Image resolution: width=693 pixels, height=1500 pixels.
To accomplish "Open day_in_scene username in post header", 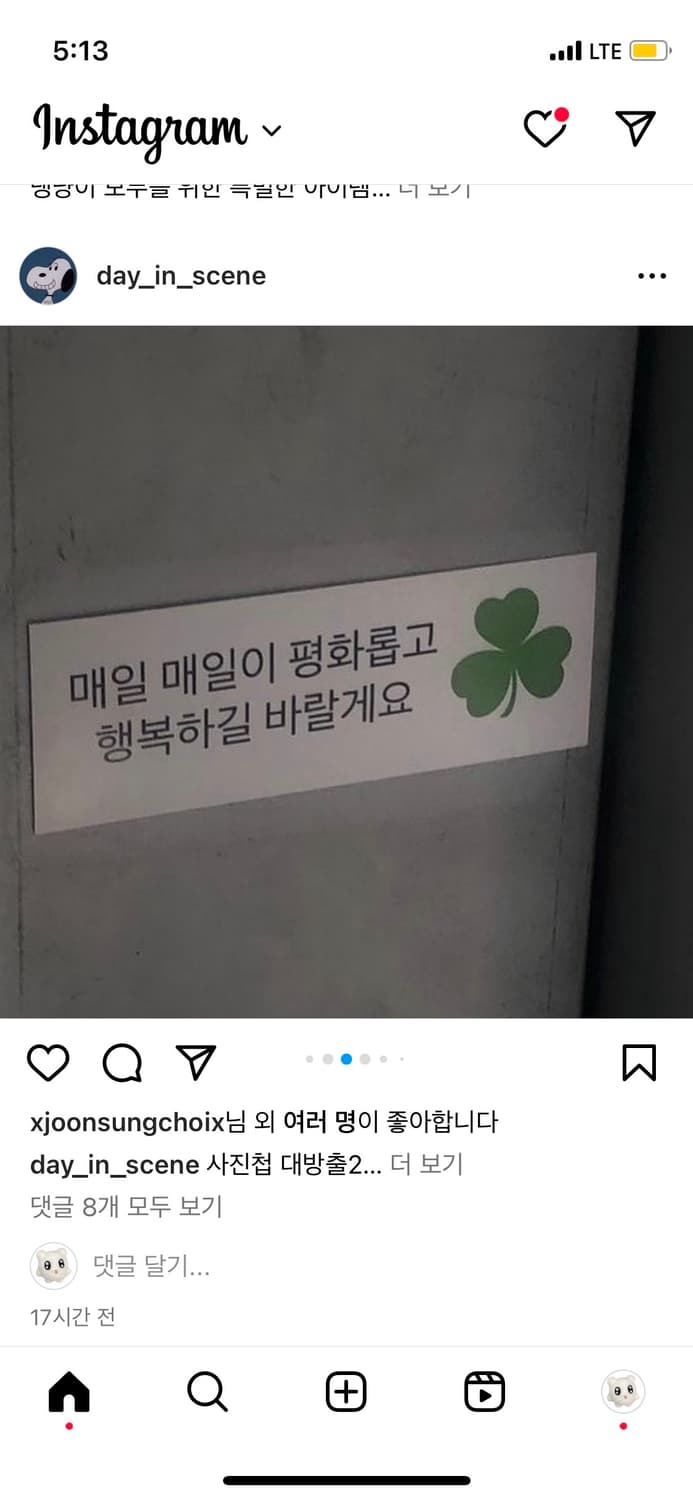I will pyautogui.click(x=181, y=276).
